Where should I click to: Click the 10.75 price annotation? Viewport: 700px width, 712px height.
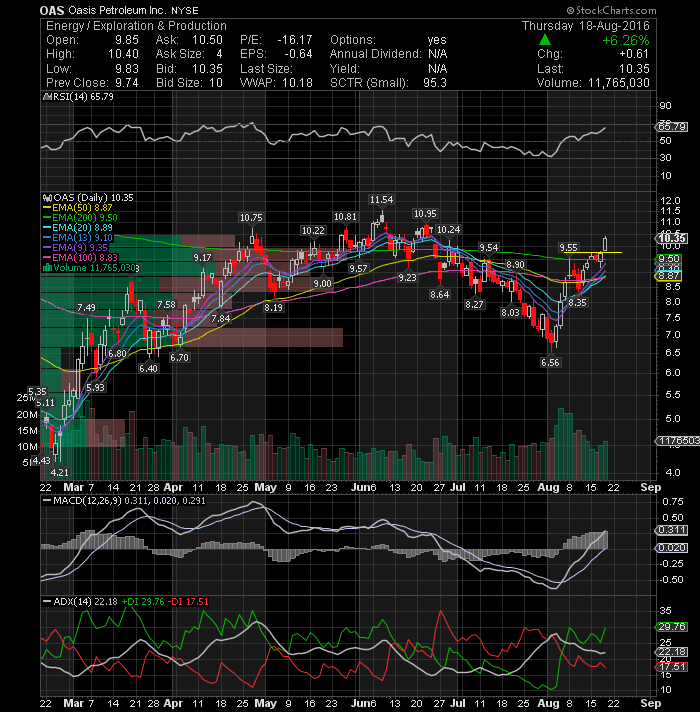click(251, 218)
